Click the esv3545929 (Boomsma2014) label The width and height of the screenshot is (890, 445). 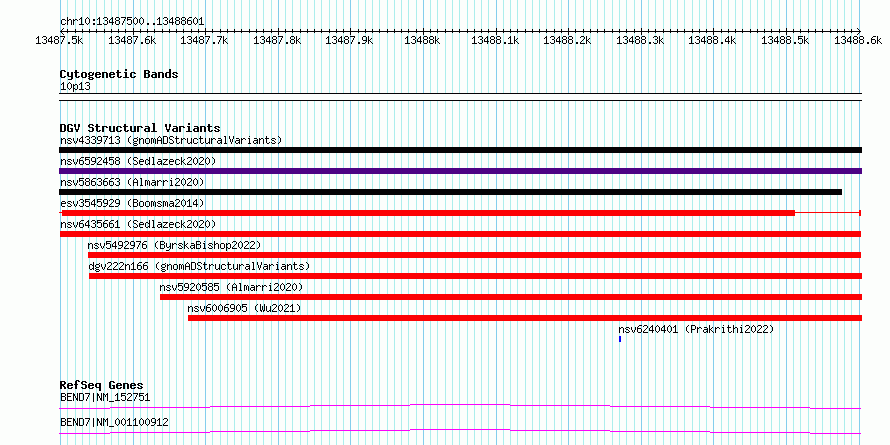click(132, 203)
